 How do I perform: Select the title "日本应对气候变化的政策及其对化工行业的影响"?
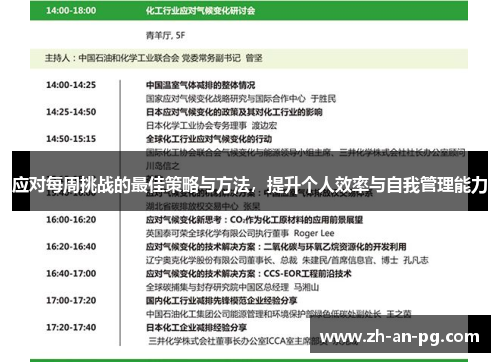pos(234,112)
